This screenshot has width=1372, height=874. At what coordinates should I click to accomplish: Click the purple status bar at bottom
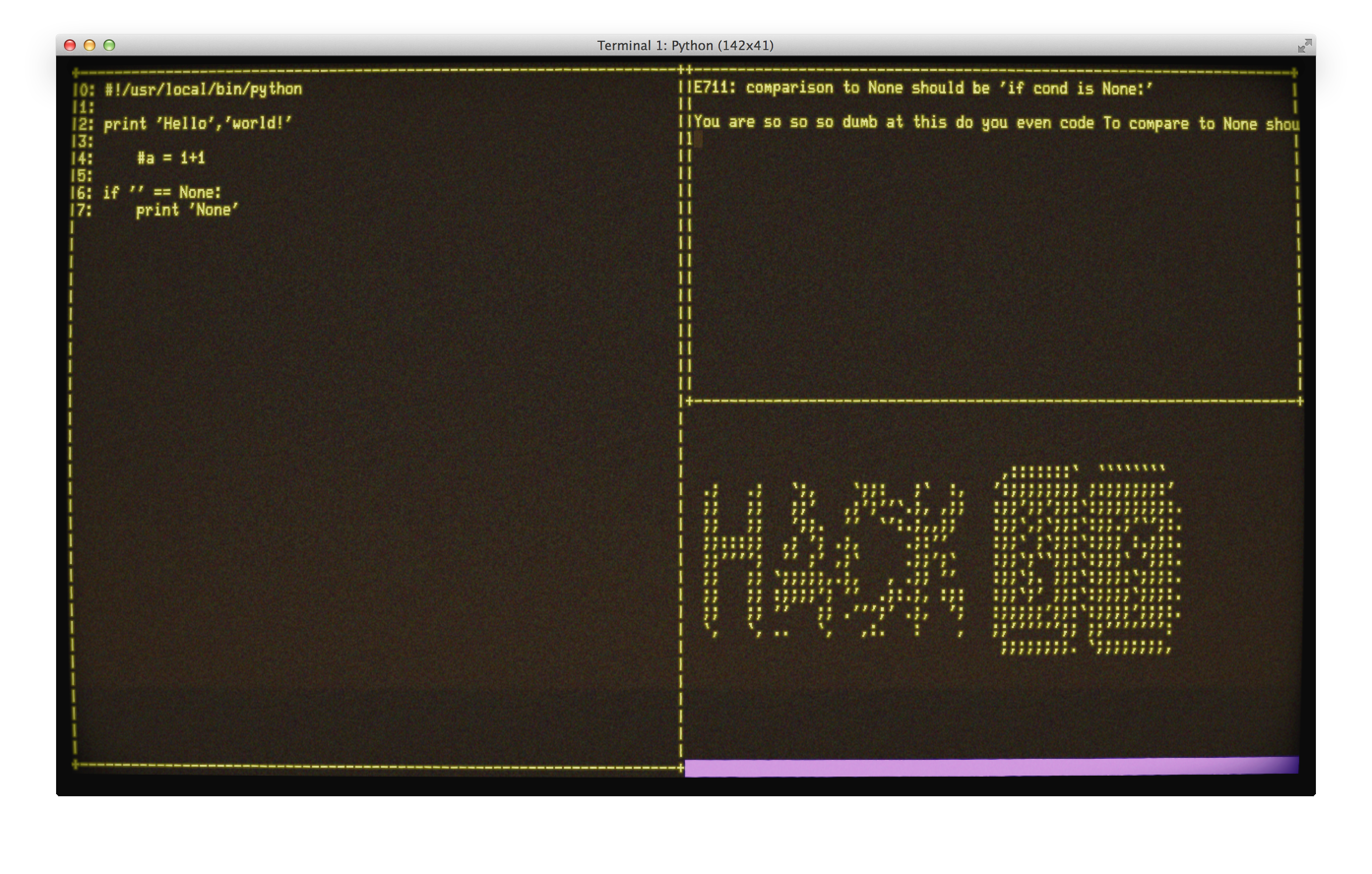tap(992, 767)
